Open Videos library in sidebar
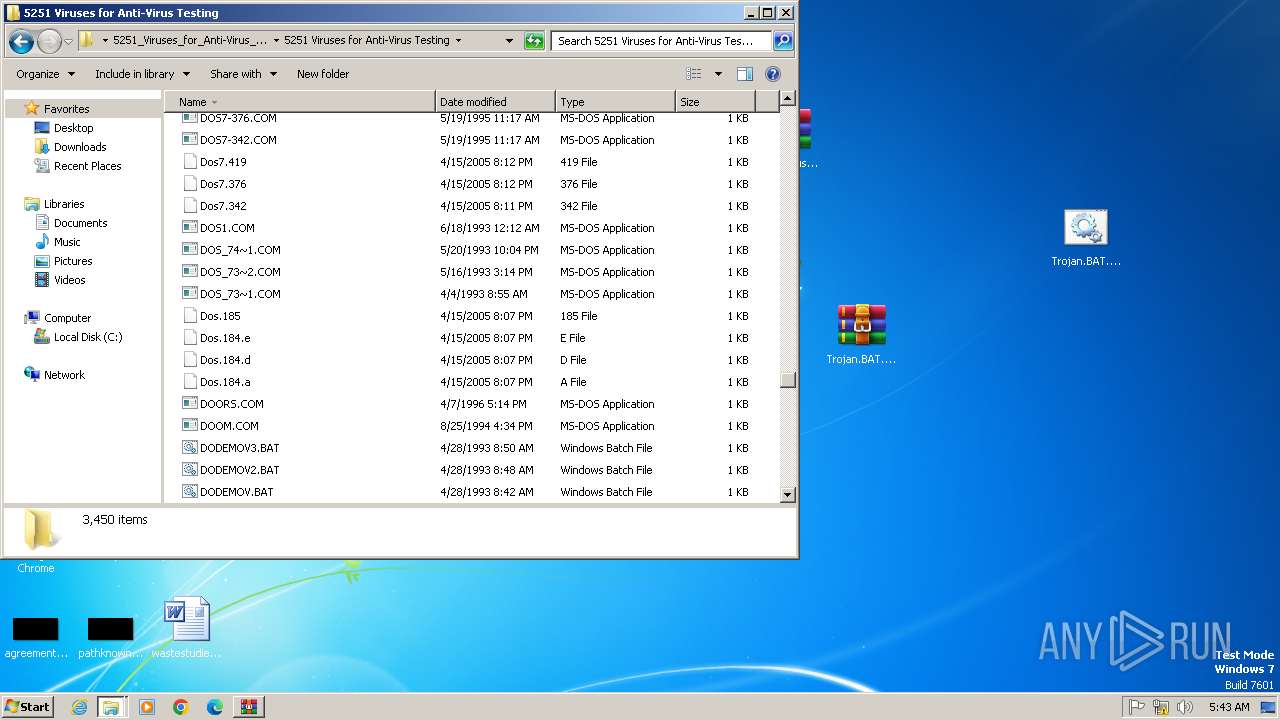This screenshot has height=720, width=1280. pyautogui.click(x=69, y=280)
